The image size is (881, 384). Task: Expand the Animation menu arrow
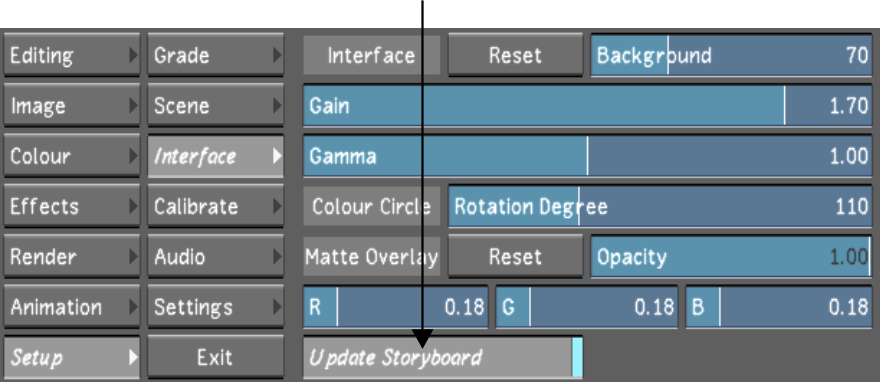(x=133, y=307)
